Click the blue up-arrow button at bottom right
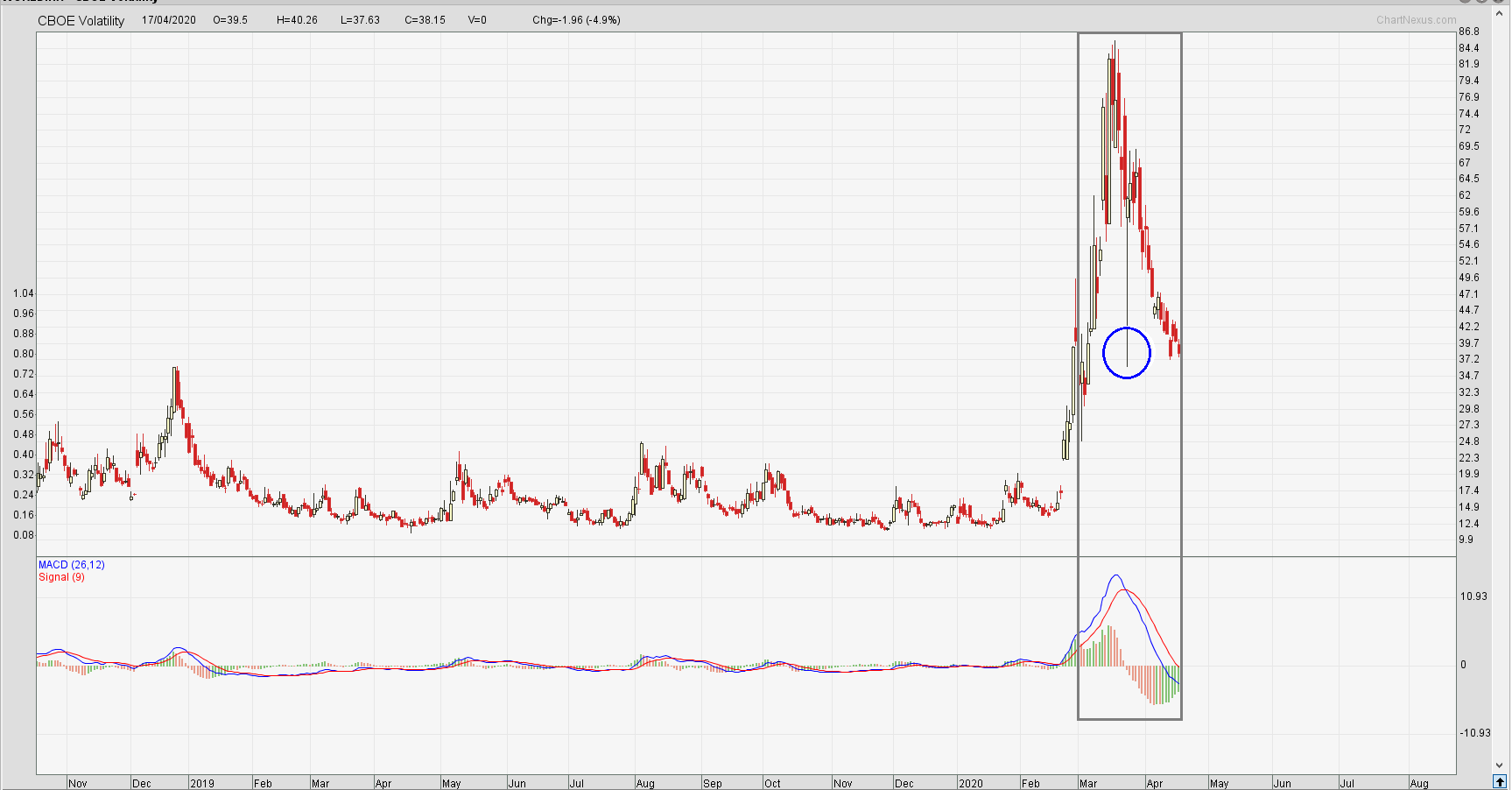This screenshot has width=1512, height=790. pyautogui.click(x=1500, y=782)
